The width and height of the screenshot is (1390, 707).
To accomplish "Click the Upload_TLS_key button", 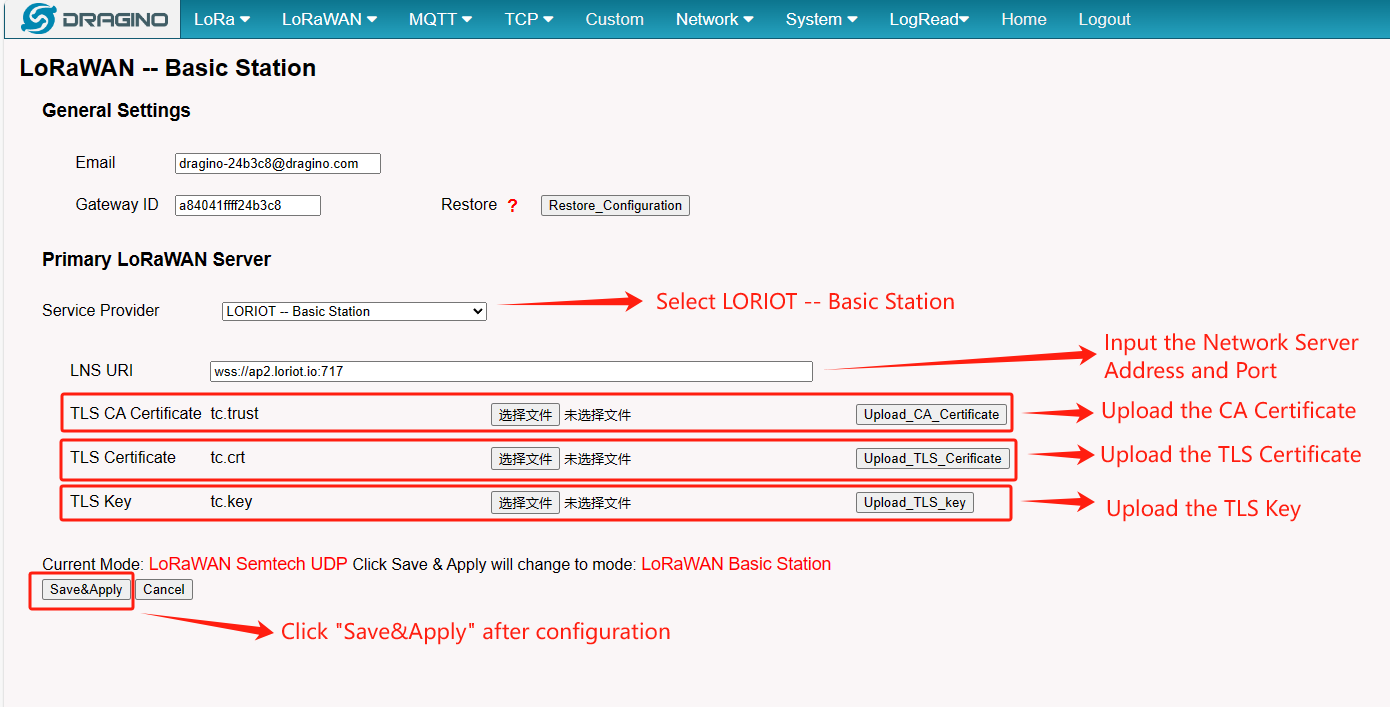I will [915, 502].
